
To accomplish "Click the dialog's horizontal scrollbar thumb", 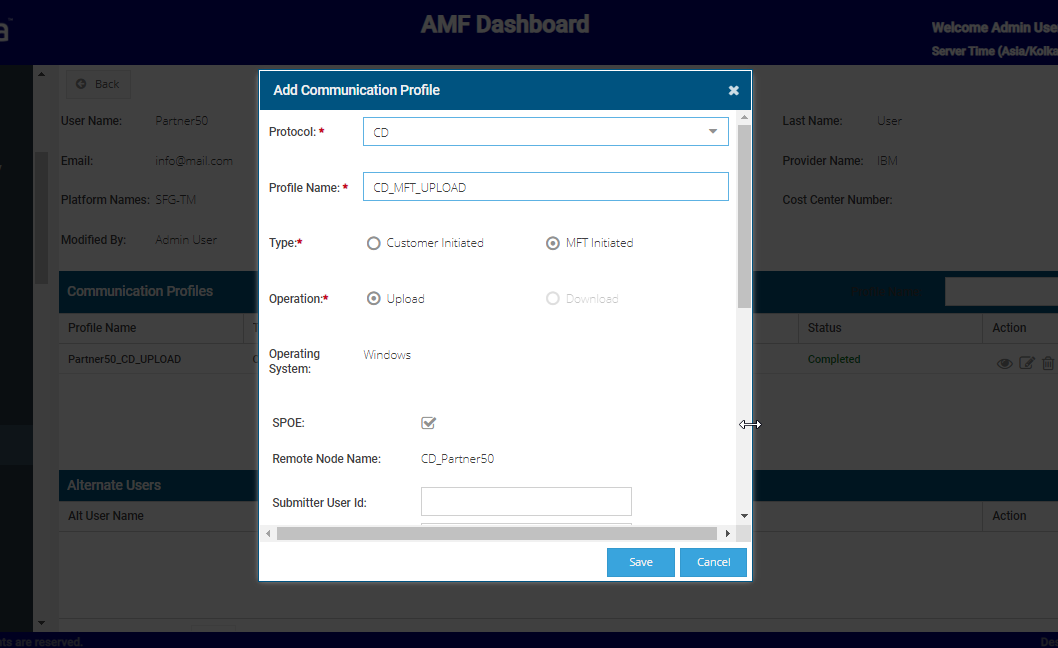I will point(497,534).
